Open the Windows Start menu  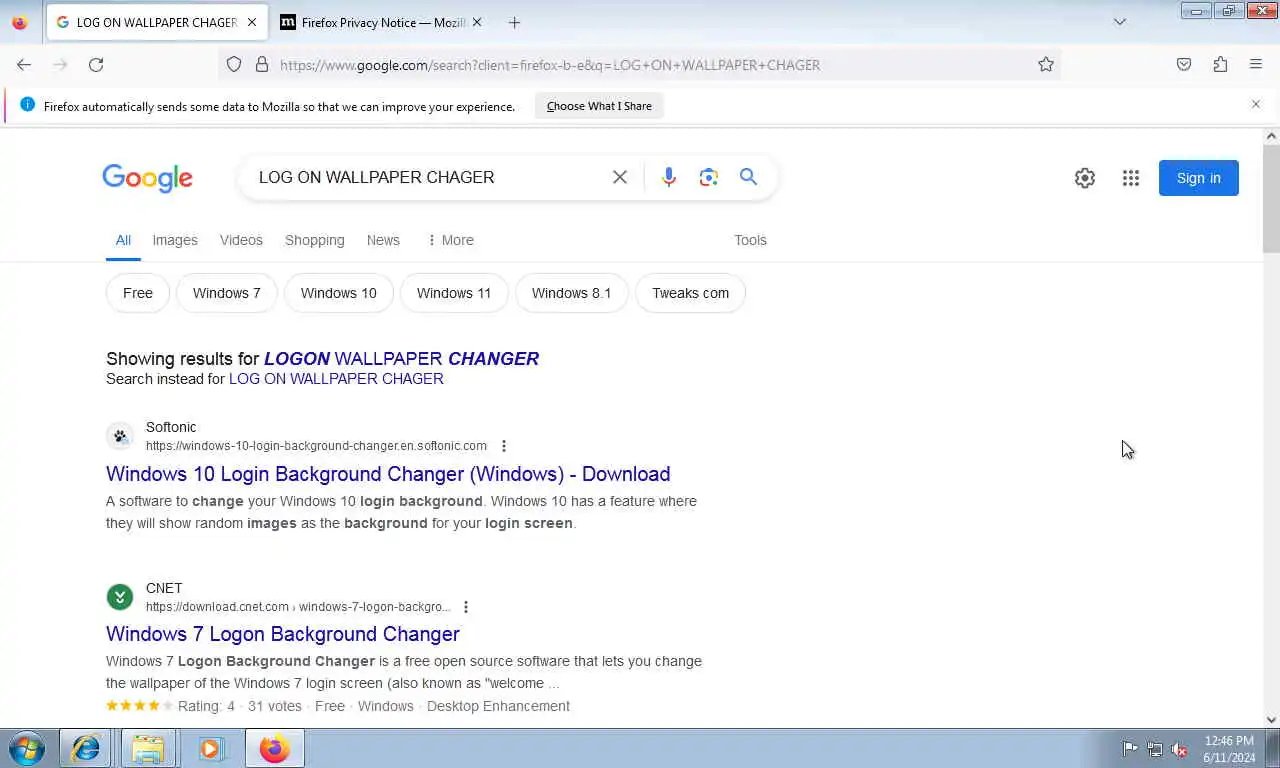point(27,749)
